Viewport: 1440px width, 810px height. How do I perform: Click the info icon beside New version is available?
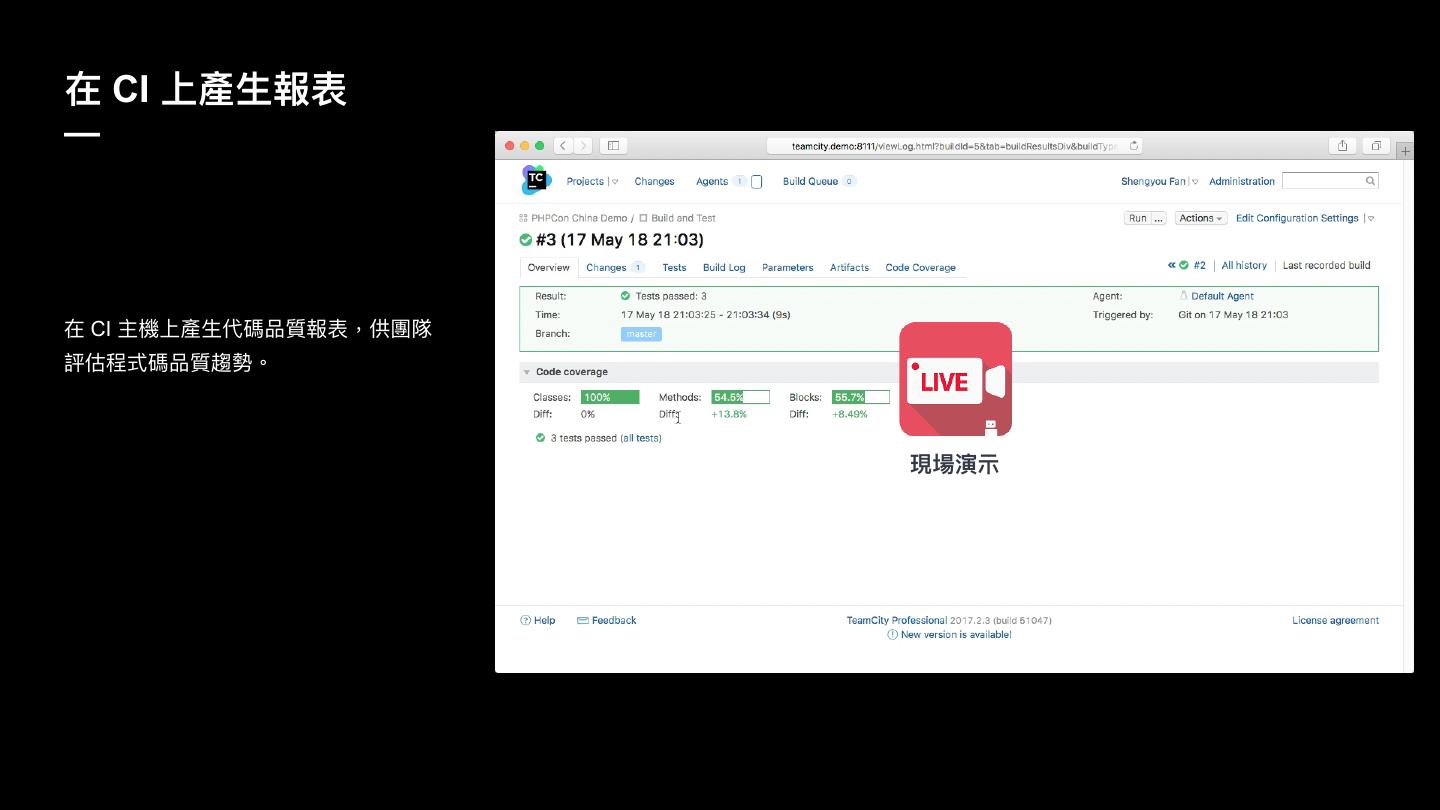click(x=893, y=635)
